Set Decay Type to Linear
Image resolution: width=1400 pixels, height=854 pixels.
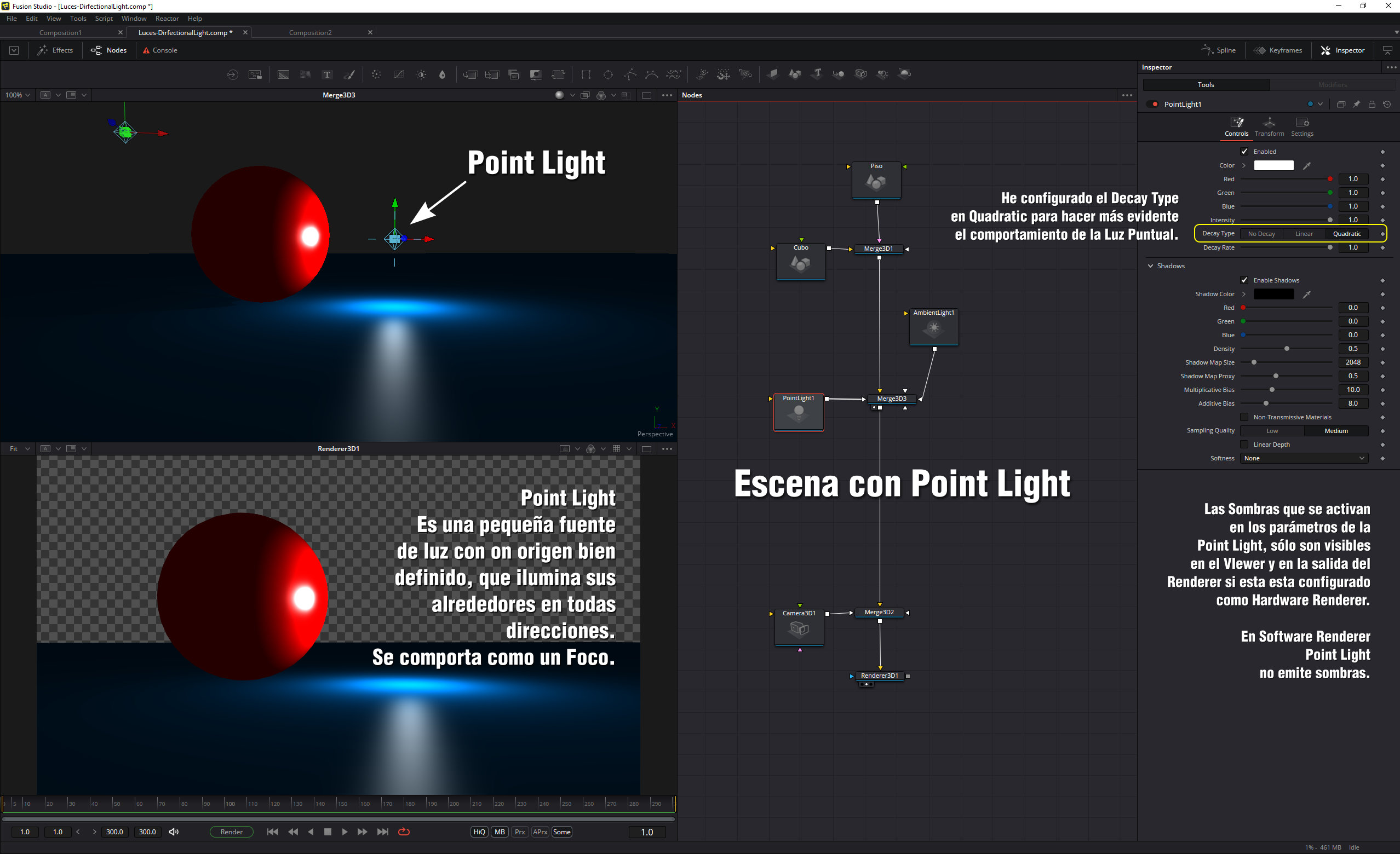coord(1304,233)
